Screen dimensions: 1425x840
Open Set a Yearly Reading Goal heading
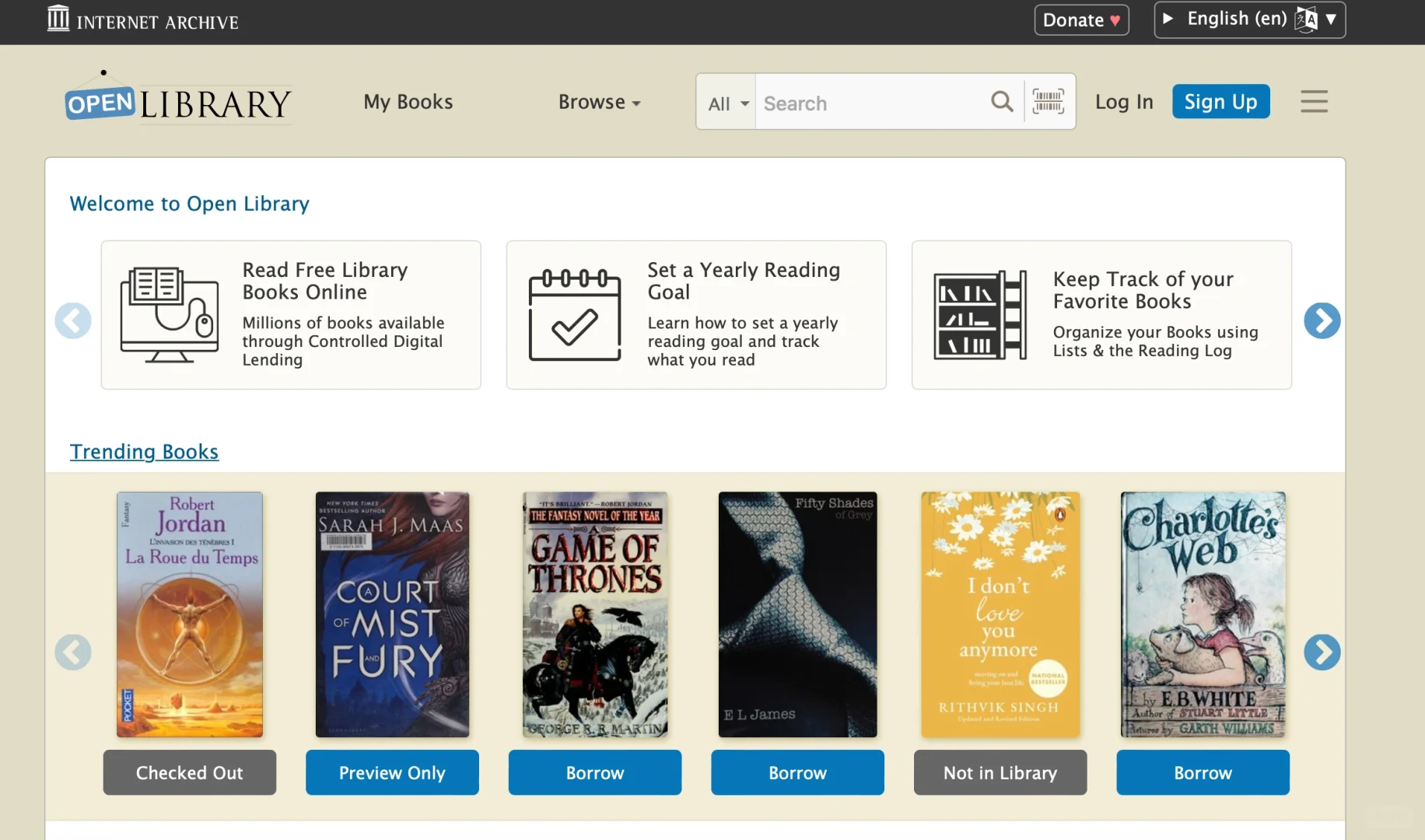coord(744,281)
